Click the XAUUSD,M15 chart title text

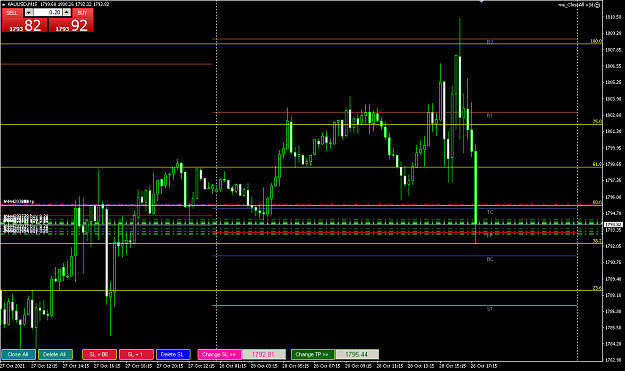[22, 4]
